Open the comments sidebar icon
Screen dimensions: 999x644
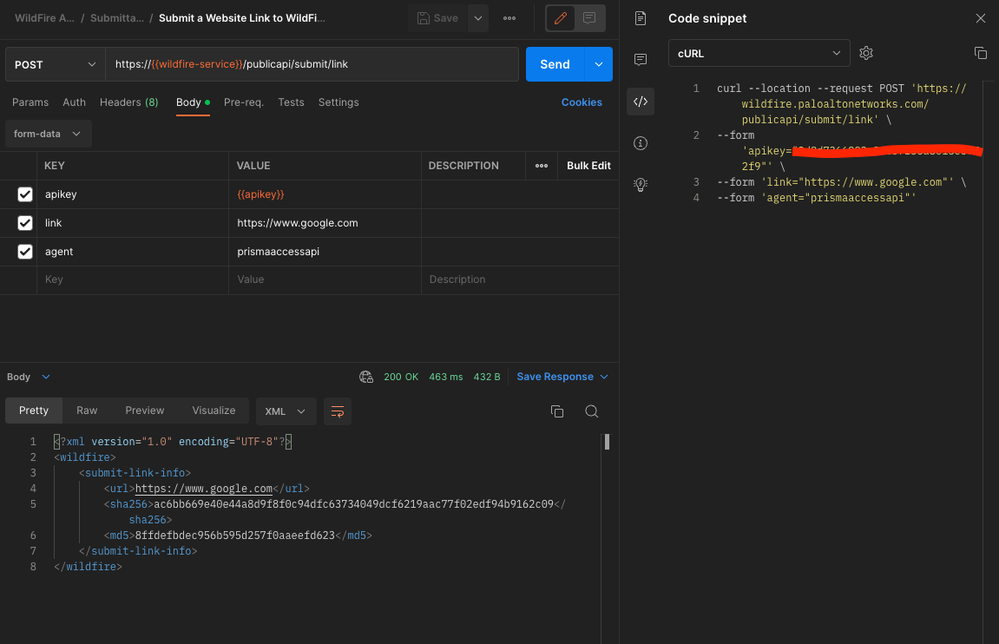640,60
